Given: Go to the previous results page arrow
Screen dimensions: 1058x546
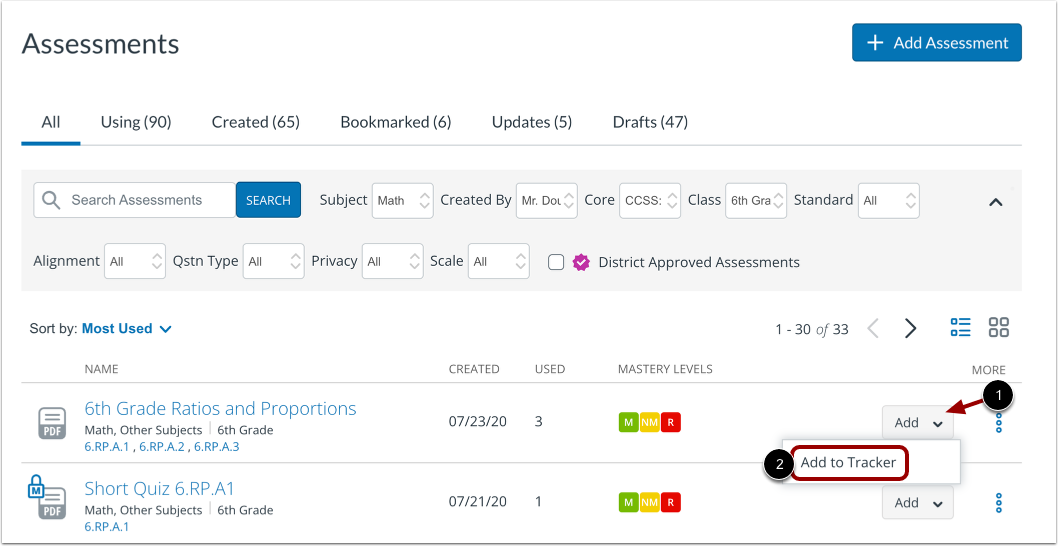Looking at the screenshot, I should point(873,329).
